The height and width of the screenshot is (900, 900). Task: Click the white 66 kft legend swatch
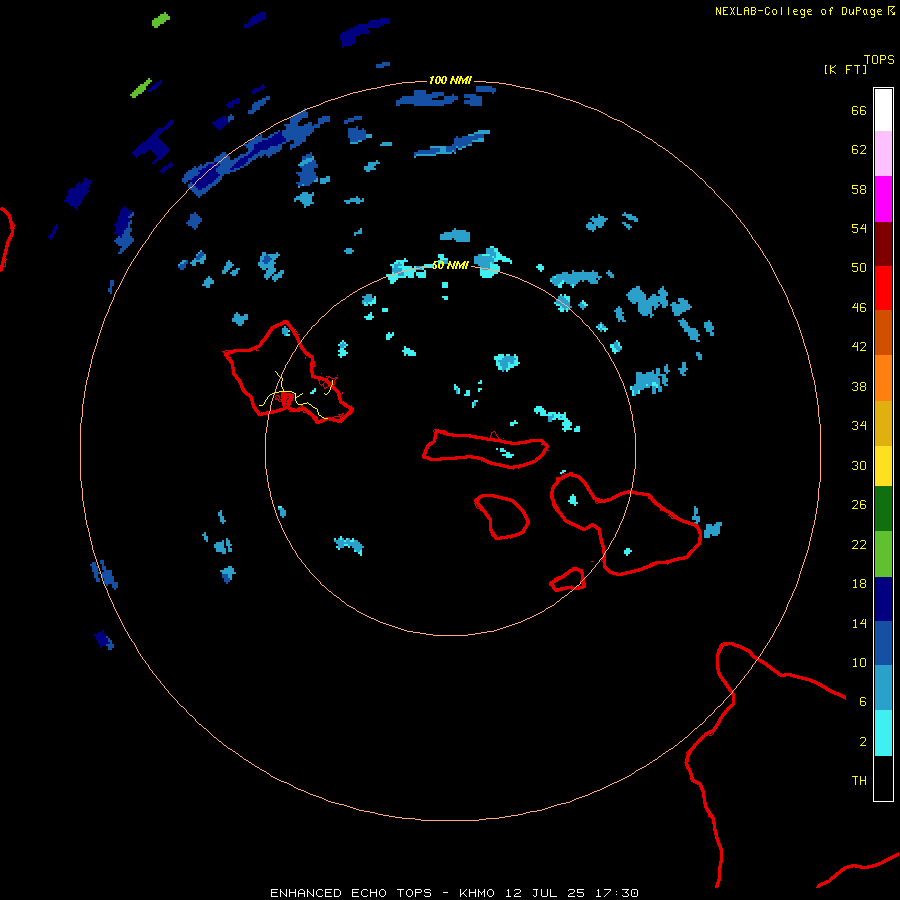(883, 110)
